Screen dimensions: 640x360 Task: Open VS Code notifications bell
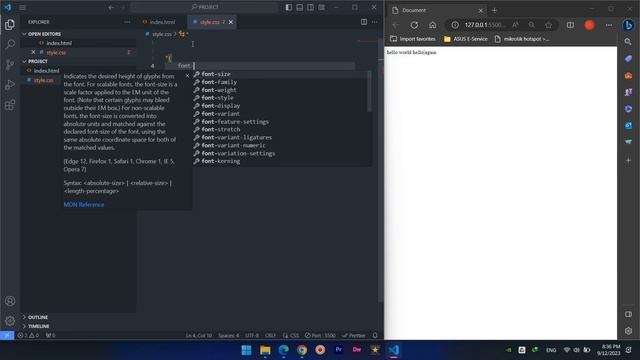[375, 335]
